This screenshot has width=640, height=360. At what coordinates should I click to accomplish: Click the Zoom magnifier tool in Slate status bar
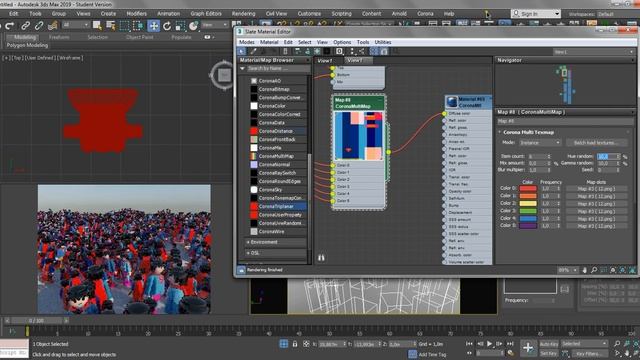pos(594,270)
